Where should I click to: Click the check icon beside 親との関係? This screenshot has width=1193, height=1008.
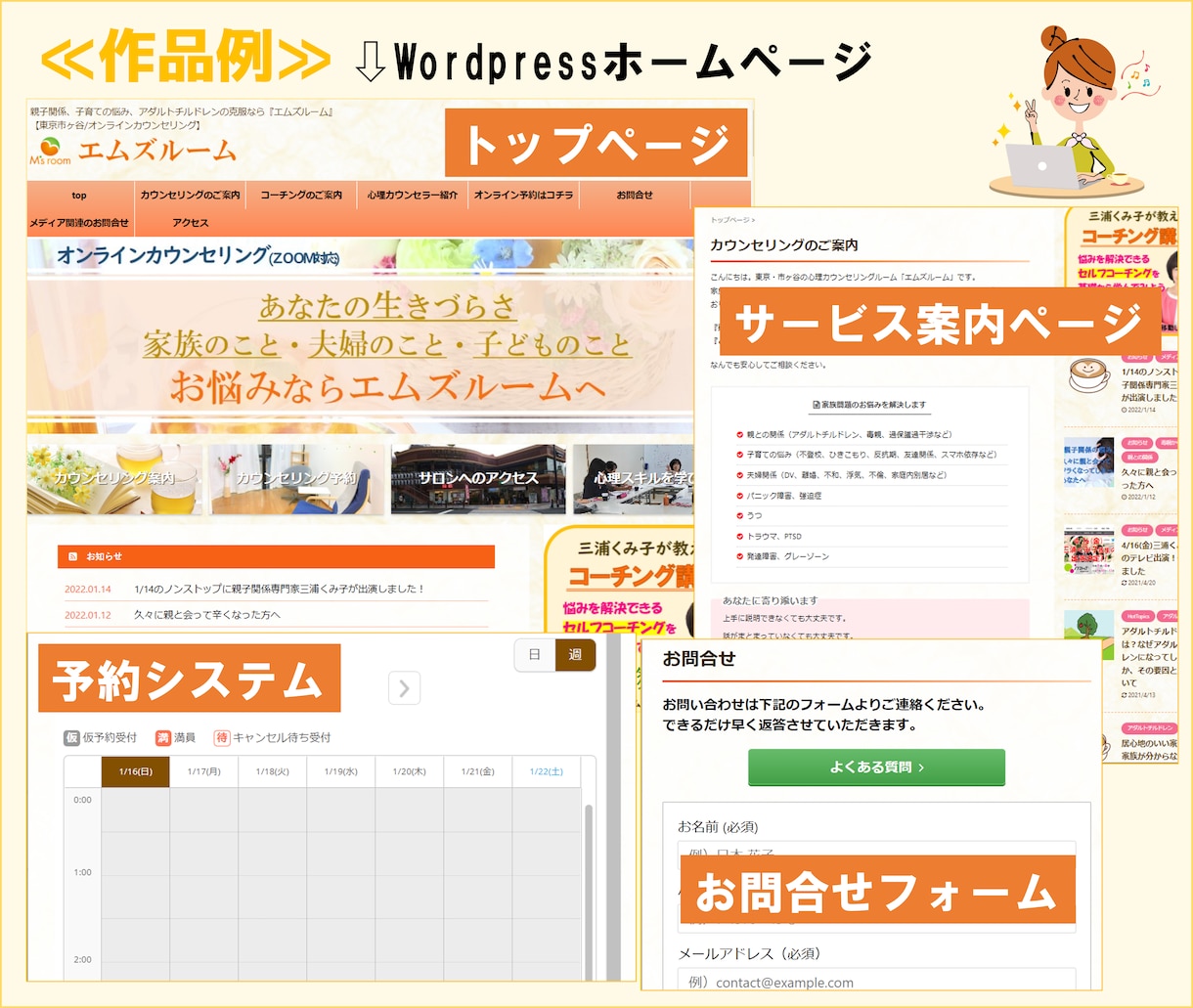pos(740,435)
